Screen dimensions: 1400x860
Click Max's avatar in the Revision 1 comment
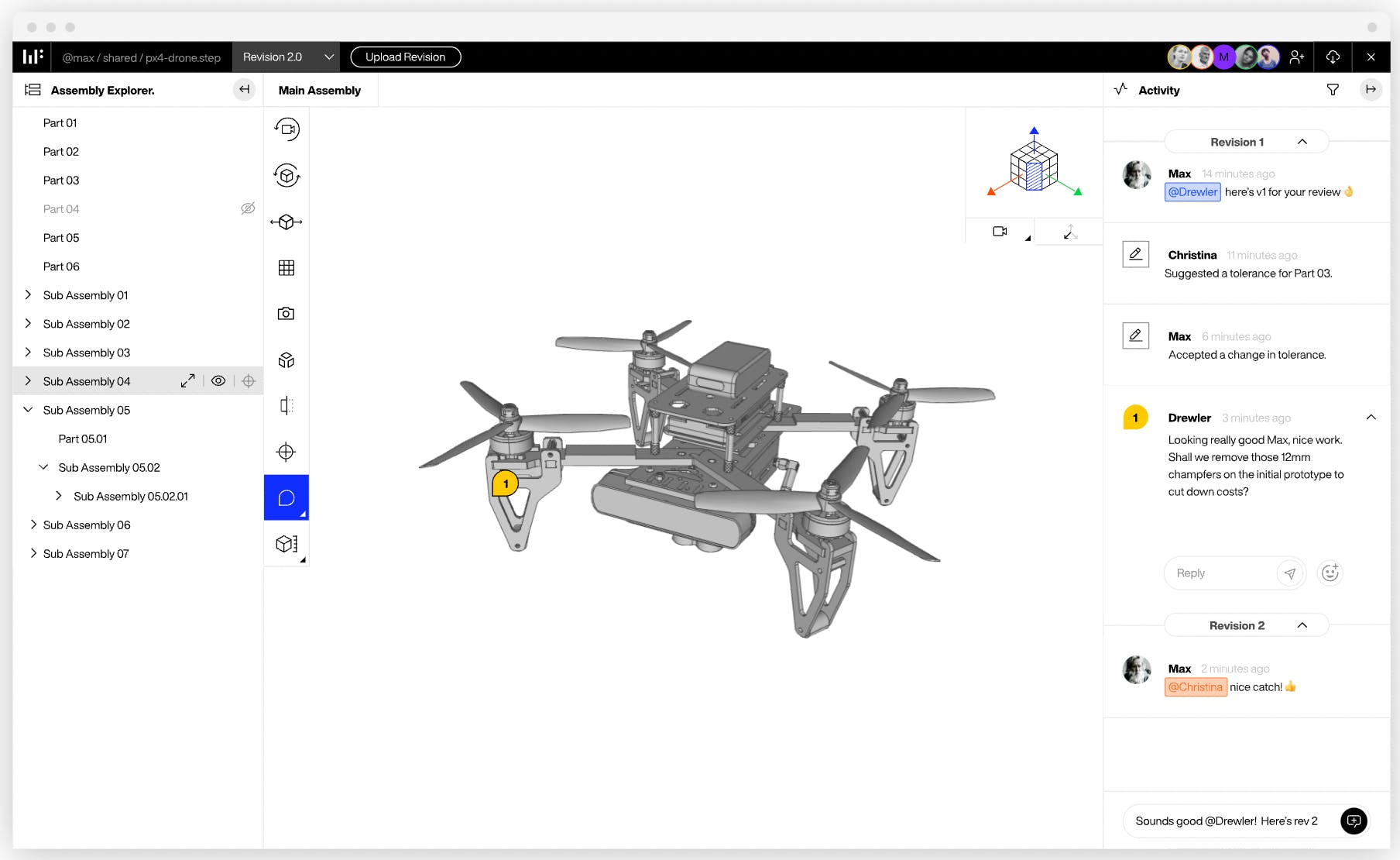tap(1137, 174)
